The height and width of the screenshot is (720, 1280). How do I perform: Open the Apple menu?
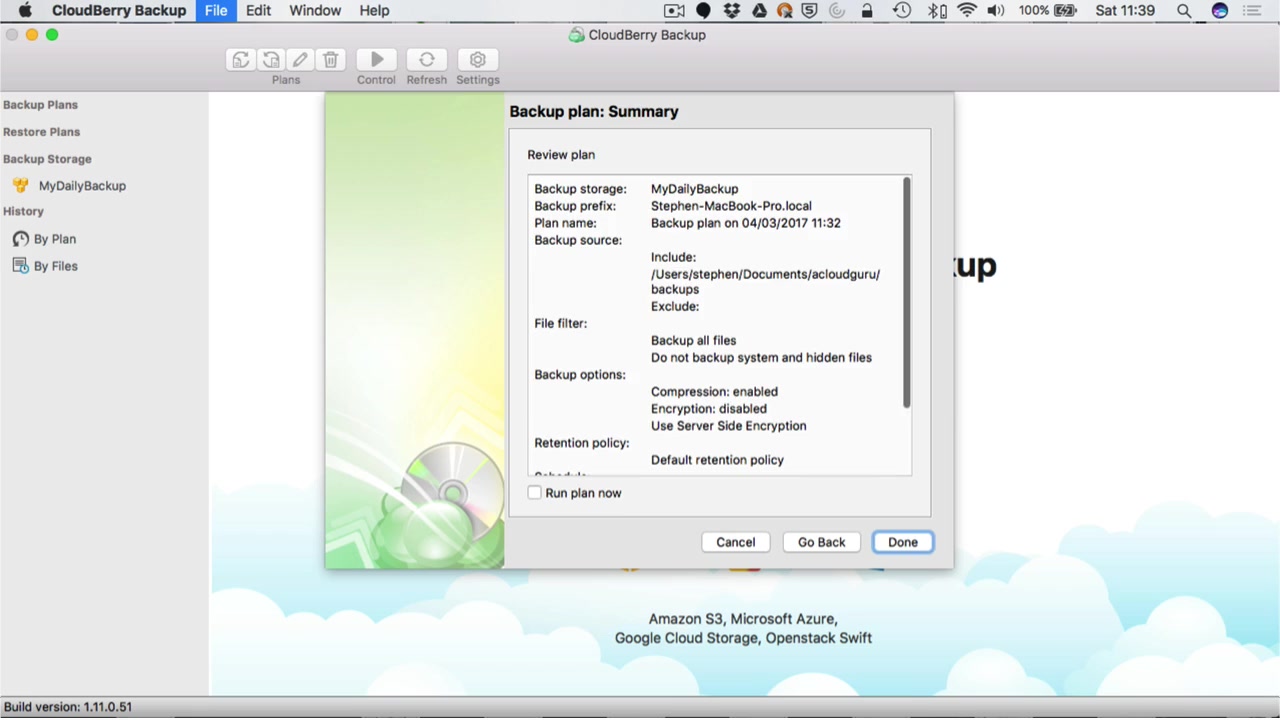click(25, 11)
